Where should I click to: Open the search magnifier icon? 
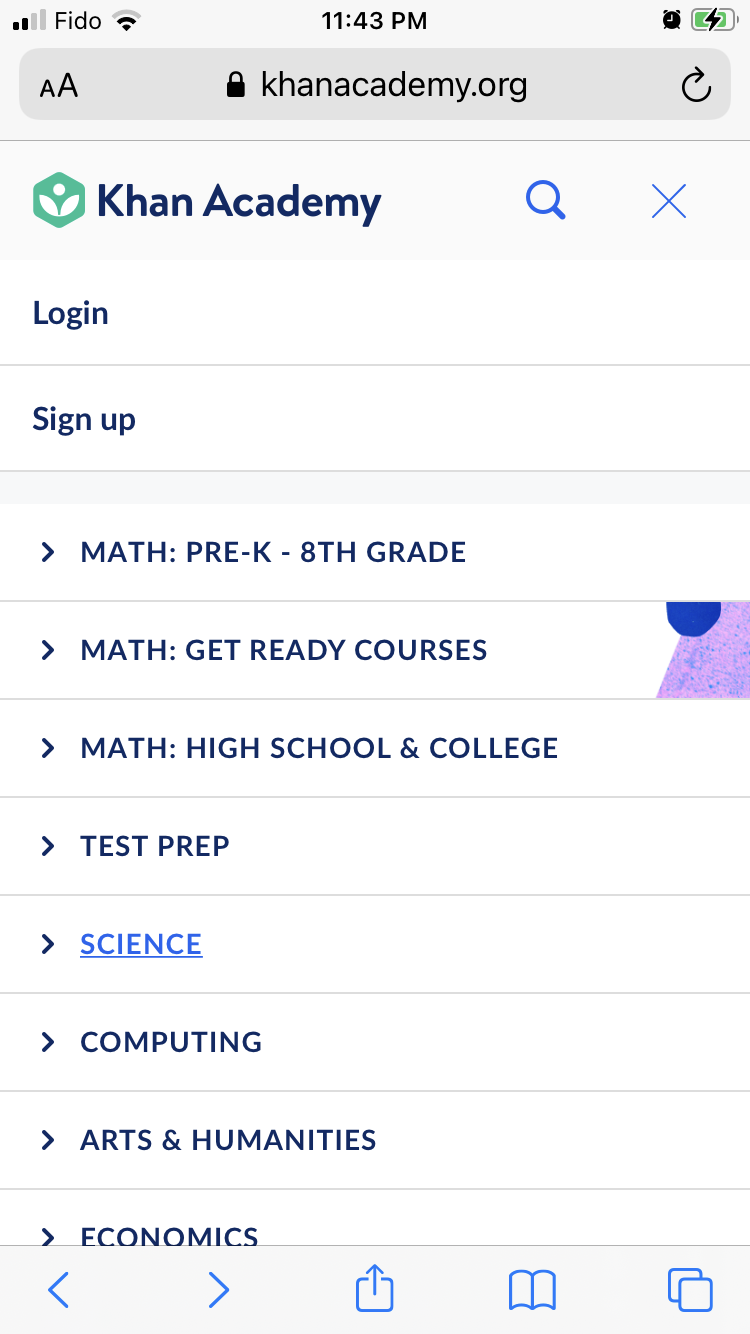pyautogui.click(x=546, y=201)
